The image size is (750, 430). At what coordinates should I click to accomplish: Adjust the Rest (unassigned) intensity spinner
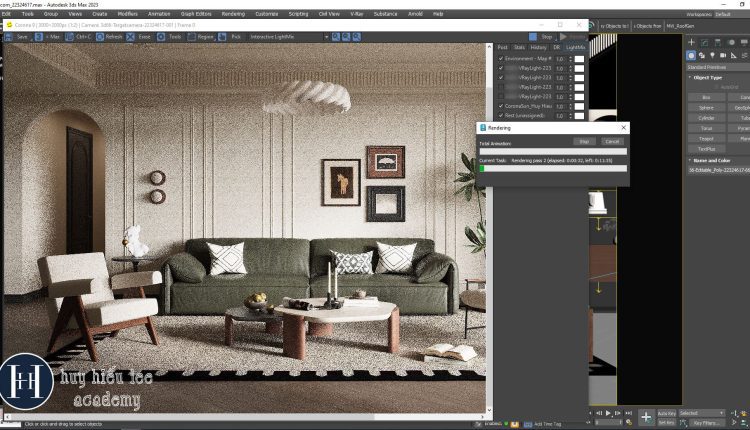click(x=571, y=116)
